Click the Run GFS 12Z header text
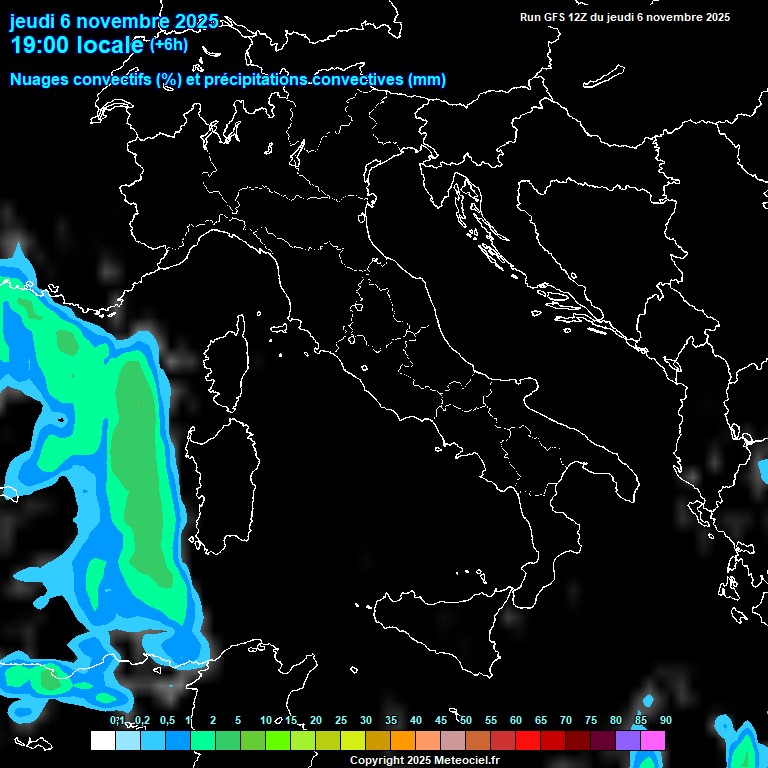This screenshot has height=768, width=768. click(625, 17)
